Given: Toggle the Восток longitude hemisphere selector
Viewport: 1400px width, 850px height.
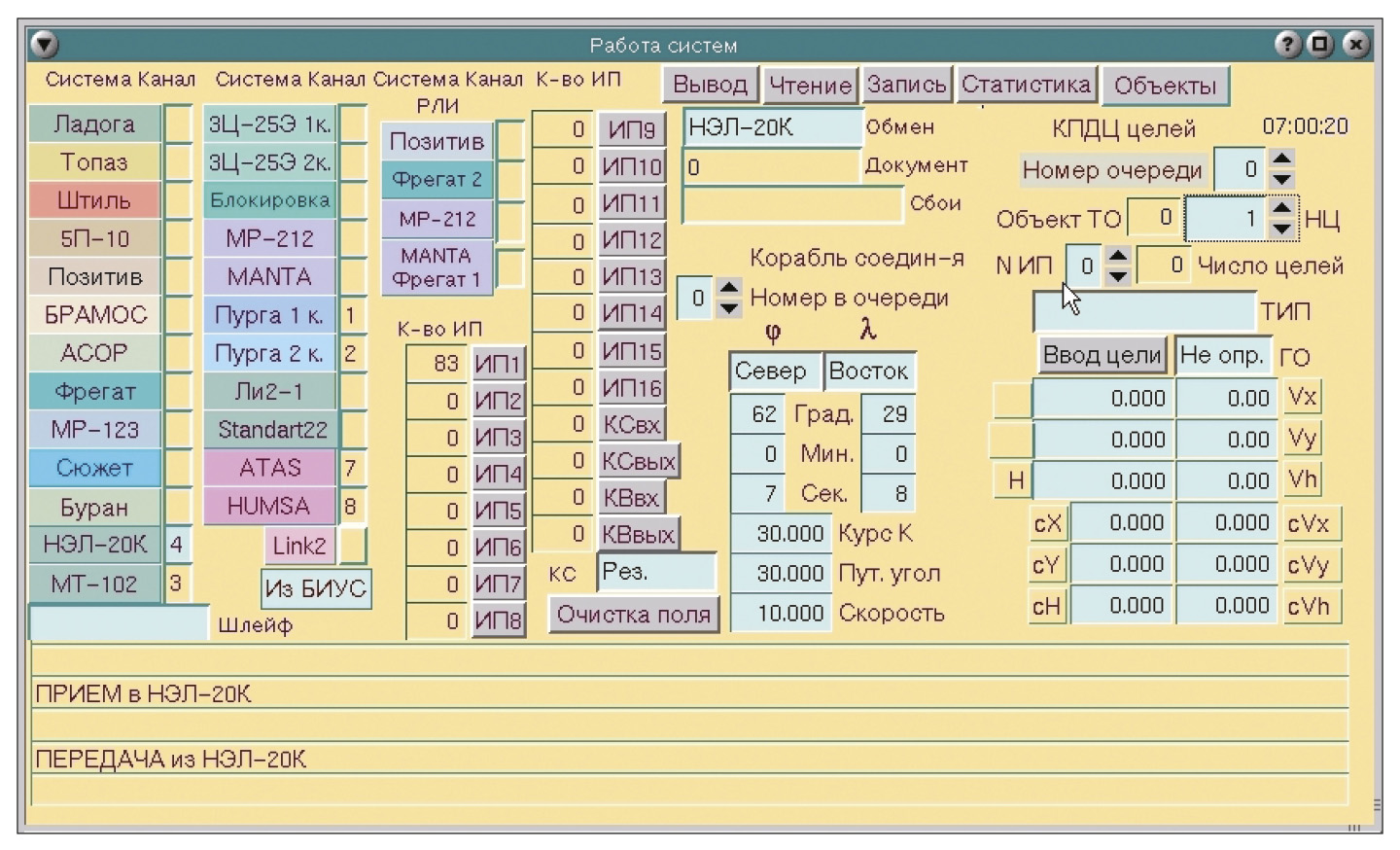Looking at the screenshot, I should 869,371.
